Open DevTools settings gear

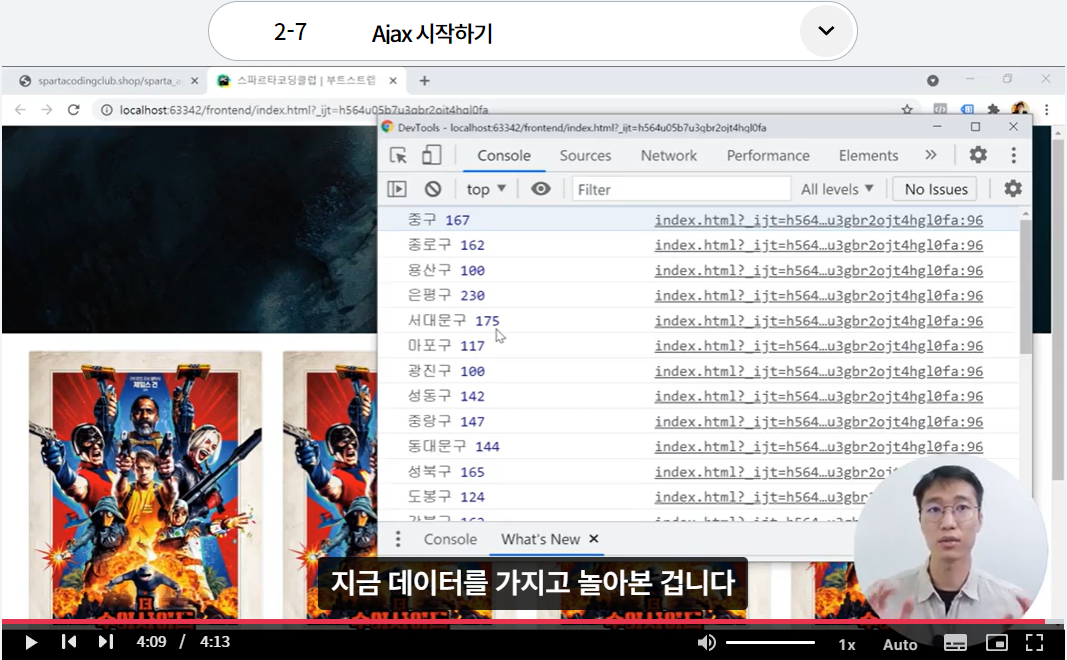point(978,155)
